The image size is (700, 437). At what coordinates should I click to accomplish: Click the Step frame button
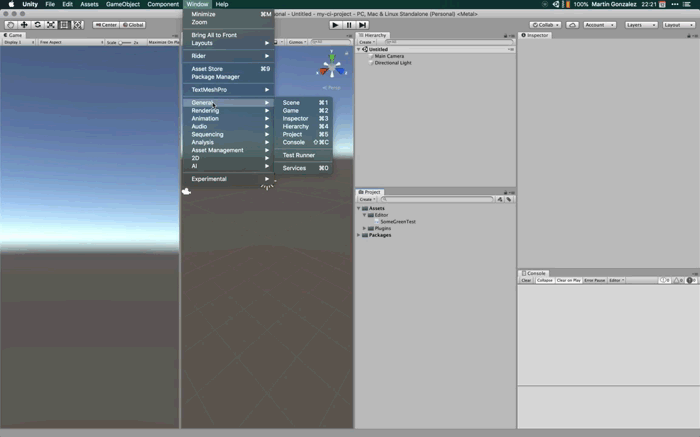pos(362,25)
